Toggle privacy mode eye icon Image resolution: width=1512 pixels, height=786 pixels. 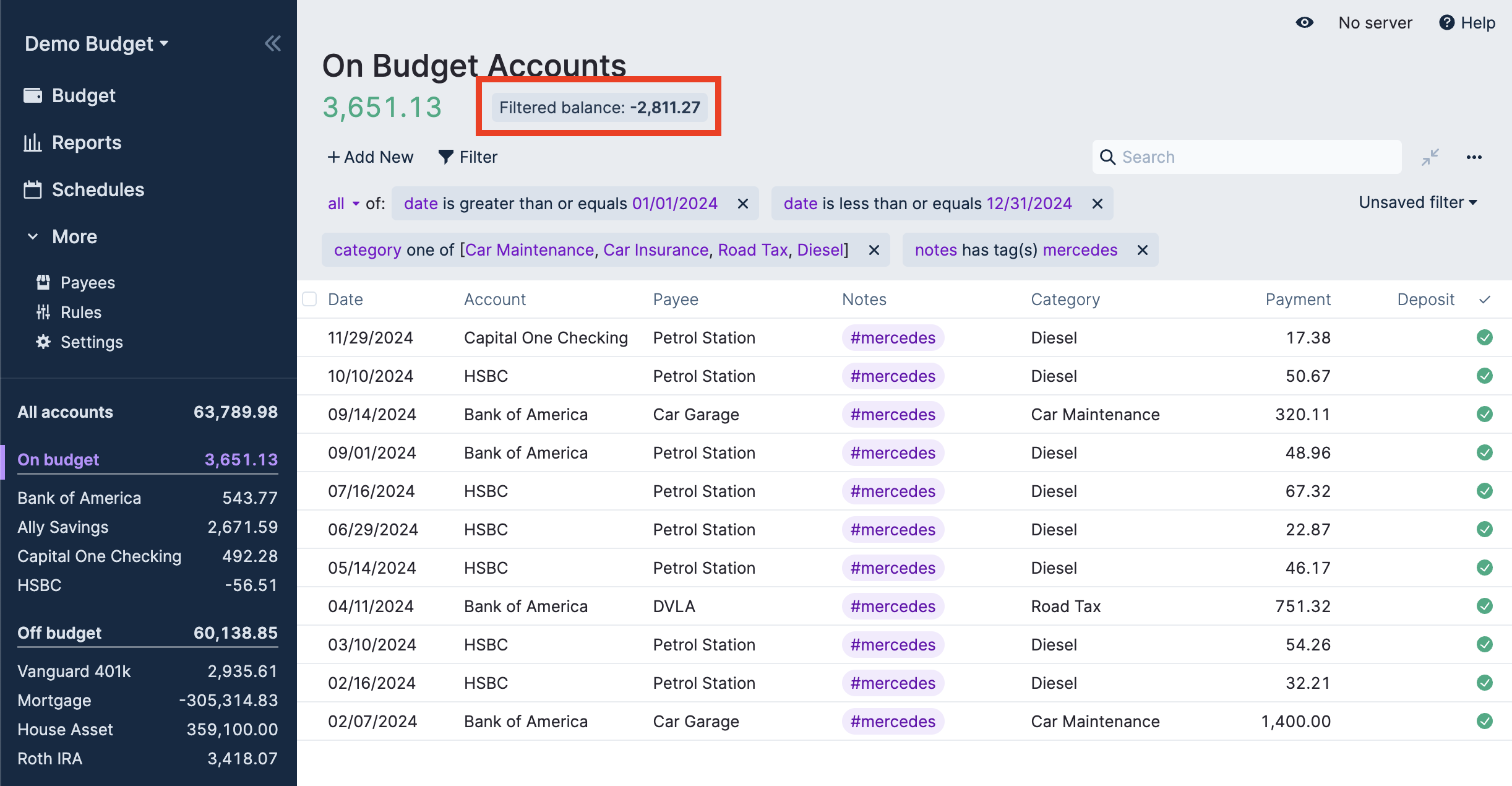(1304, 23)
